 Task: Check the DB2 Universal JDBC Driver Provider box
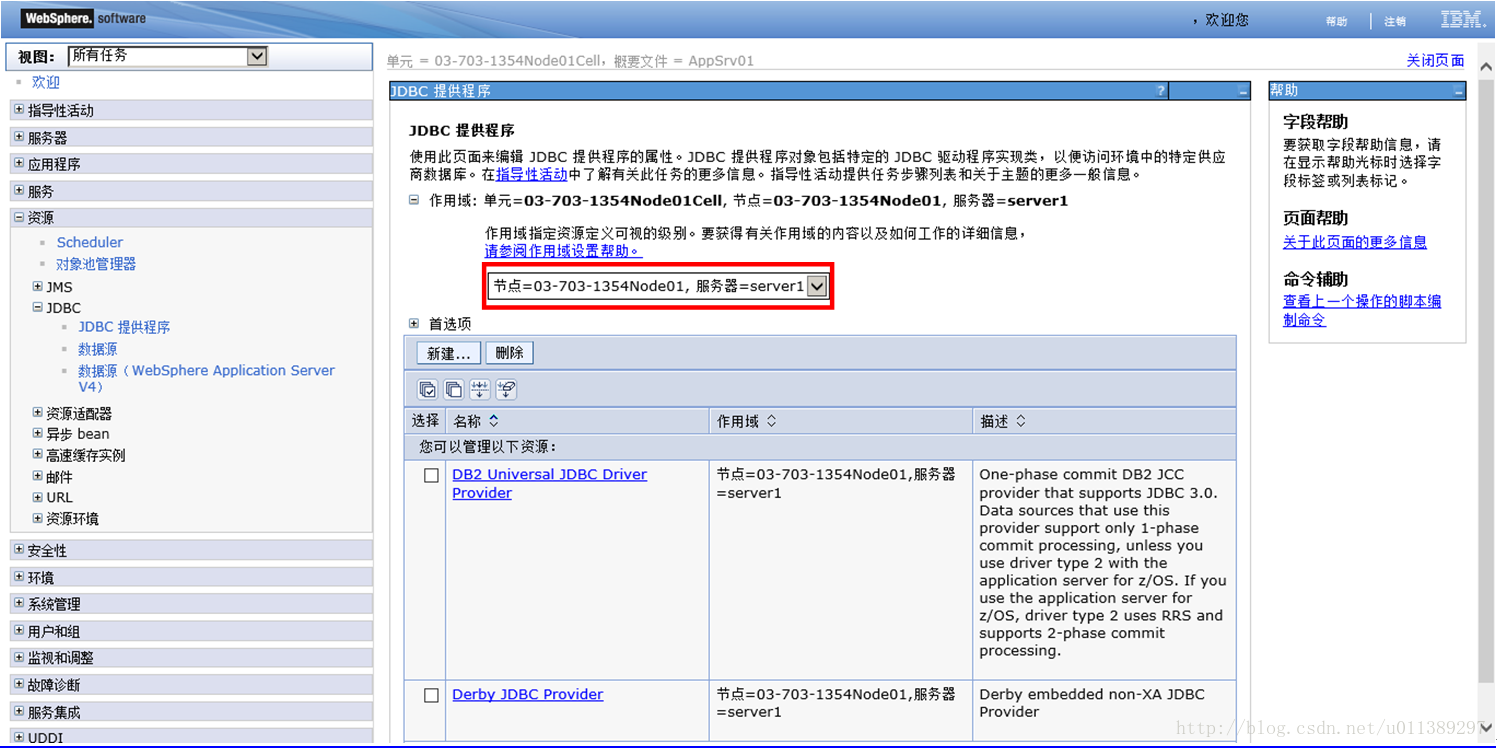(431, 475)
